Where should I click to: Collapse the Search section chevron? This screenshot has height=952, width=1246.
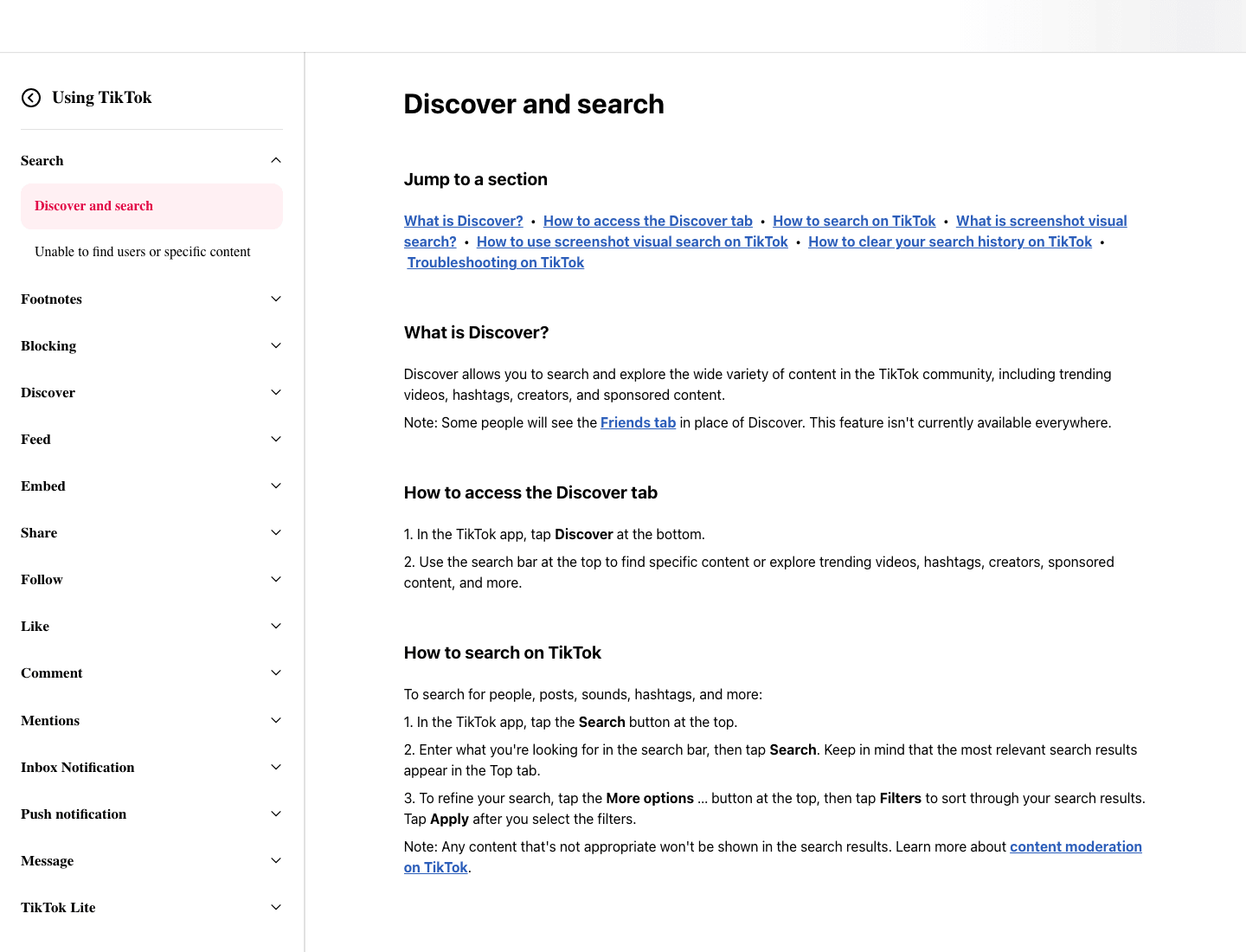tap(276, 160)
